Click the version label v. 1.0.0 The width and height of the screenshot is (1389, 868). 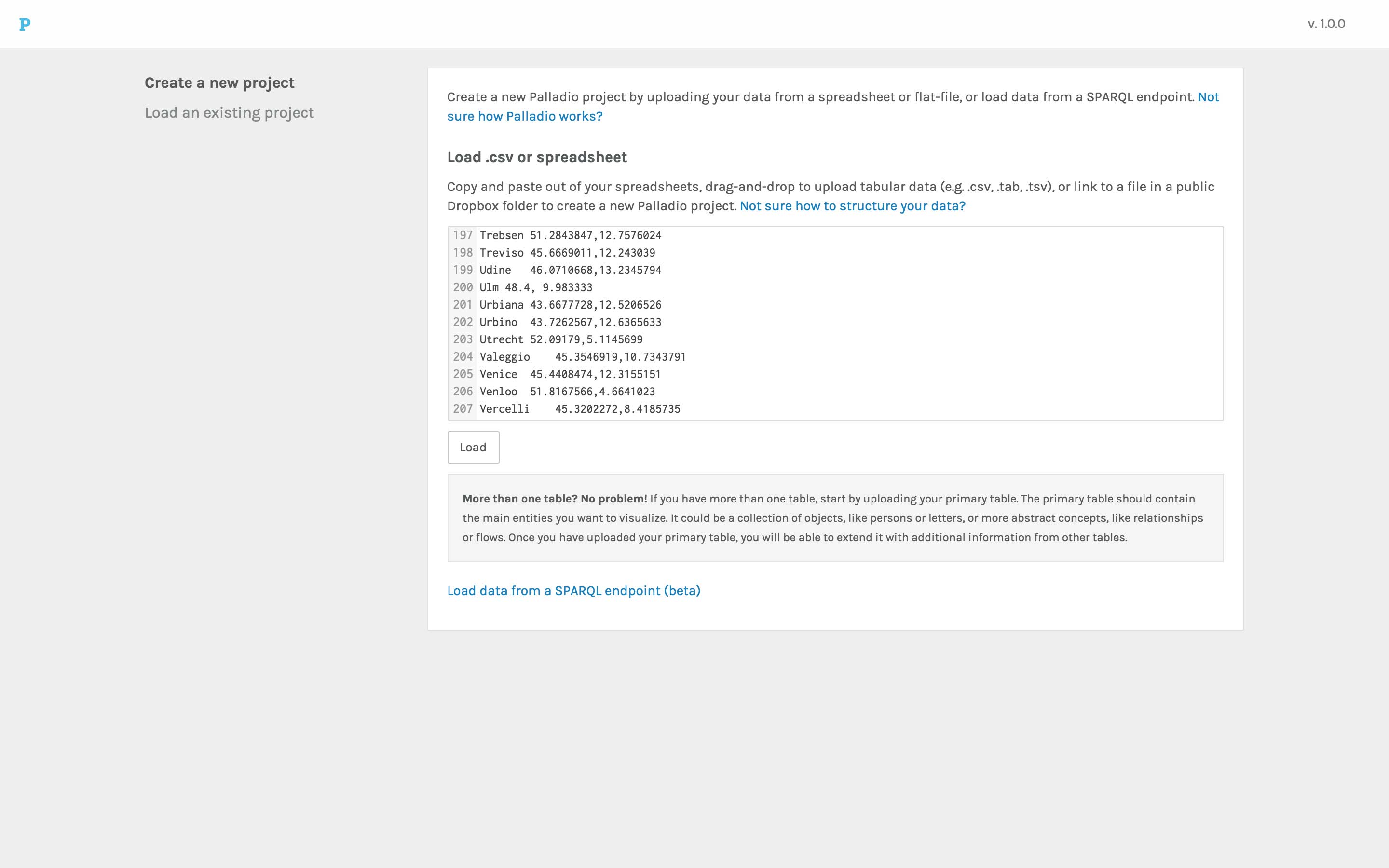(x=1326, y=24)
